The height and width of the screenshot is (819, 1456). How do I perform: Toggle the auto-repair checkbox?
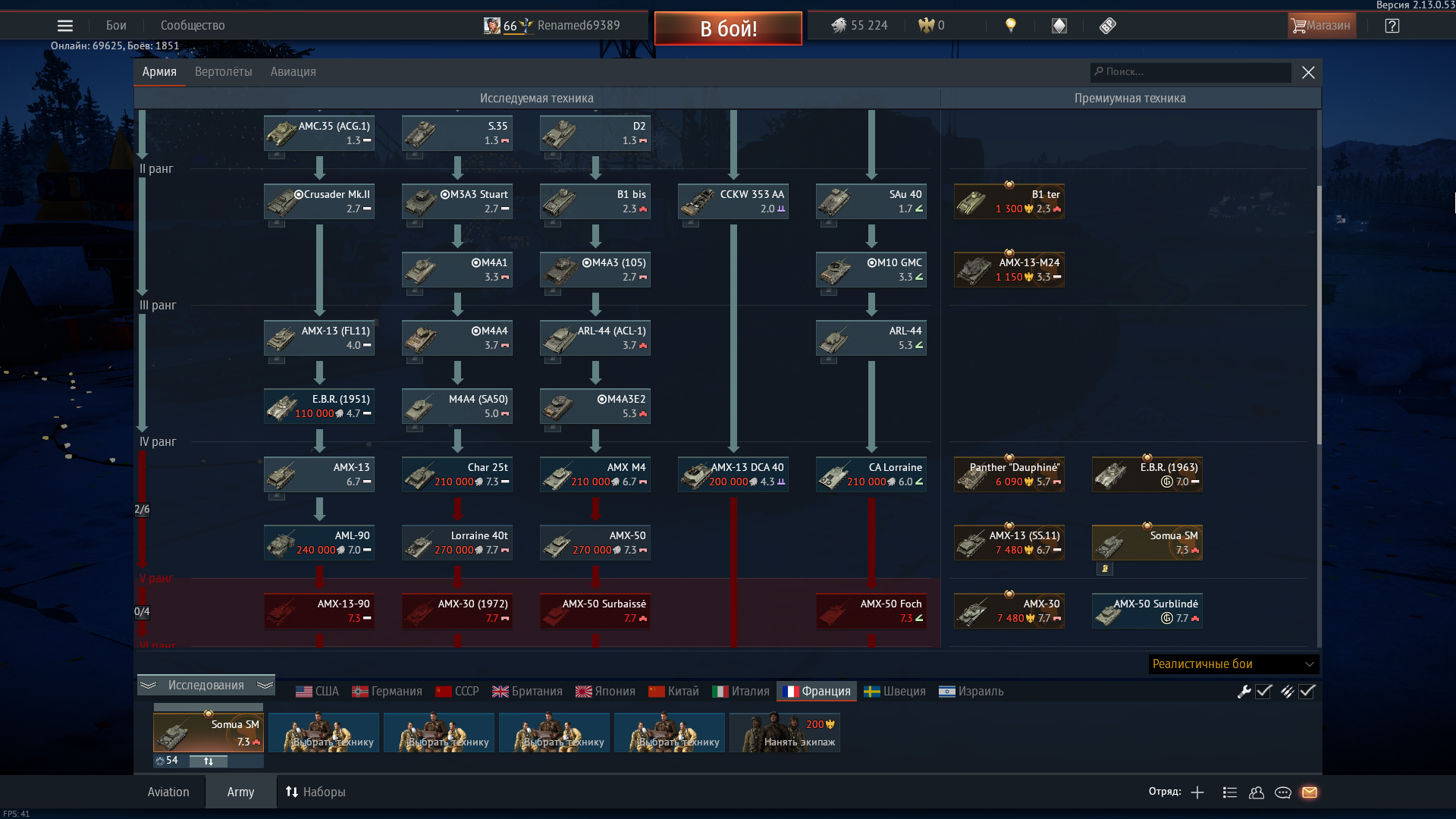pos(1263,692)
